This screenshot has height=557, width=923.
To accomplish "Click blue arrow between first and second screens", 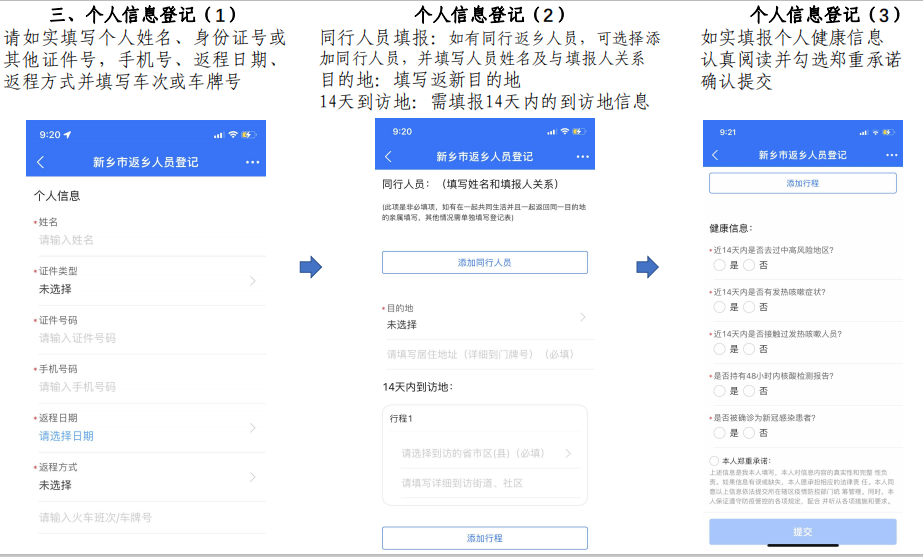I will click(311, 267).
